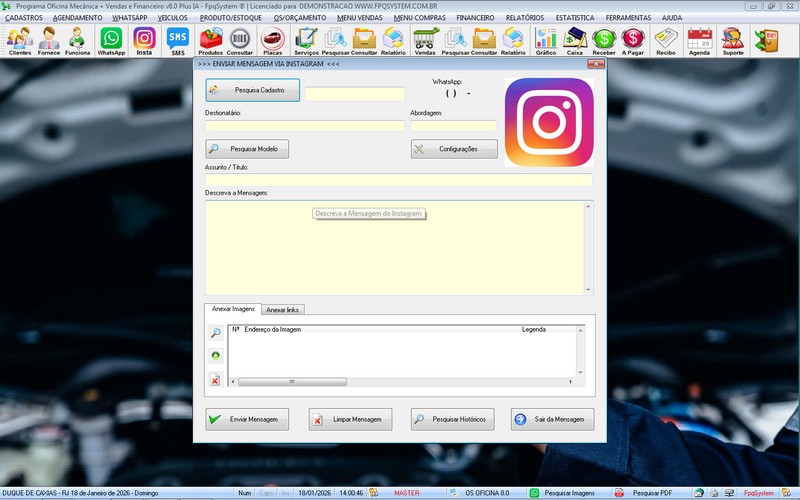
Task: Open the red A Pagar icon
Action: (x=633, y=41)
